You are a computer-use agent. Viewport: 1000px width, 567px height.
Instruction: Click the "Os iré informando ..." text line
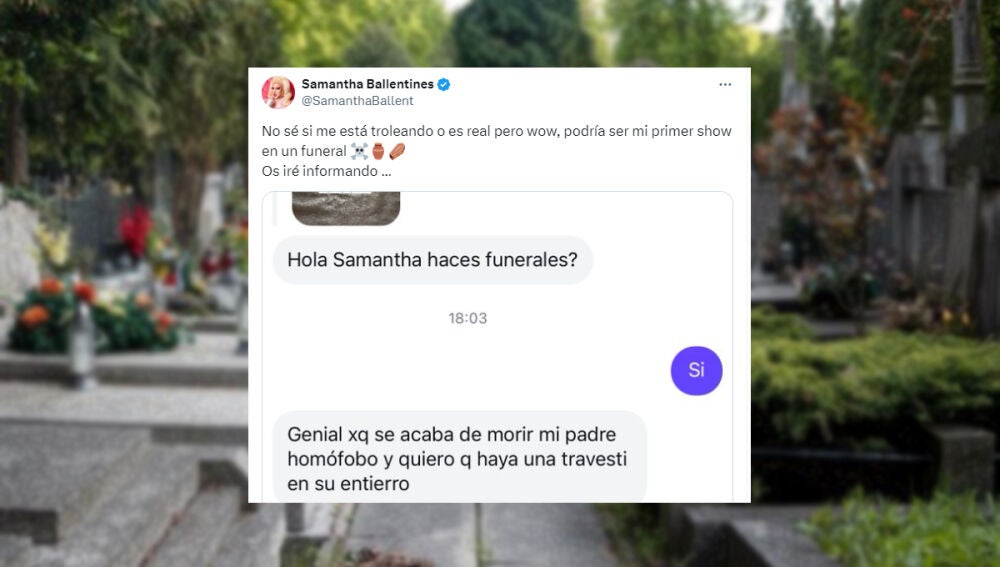point(327,171)
